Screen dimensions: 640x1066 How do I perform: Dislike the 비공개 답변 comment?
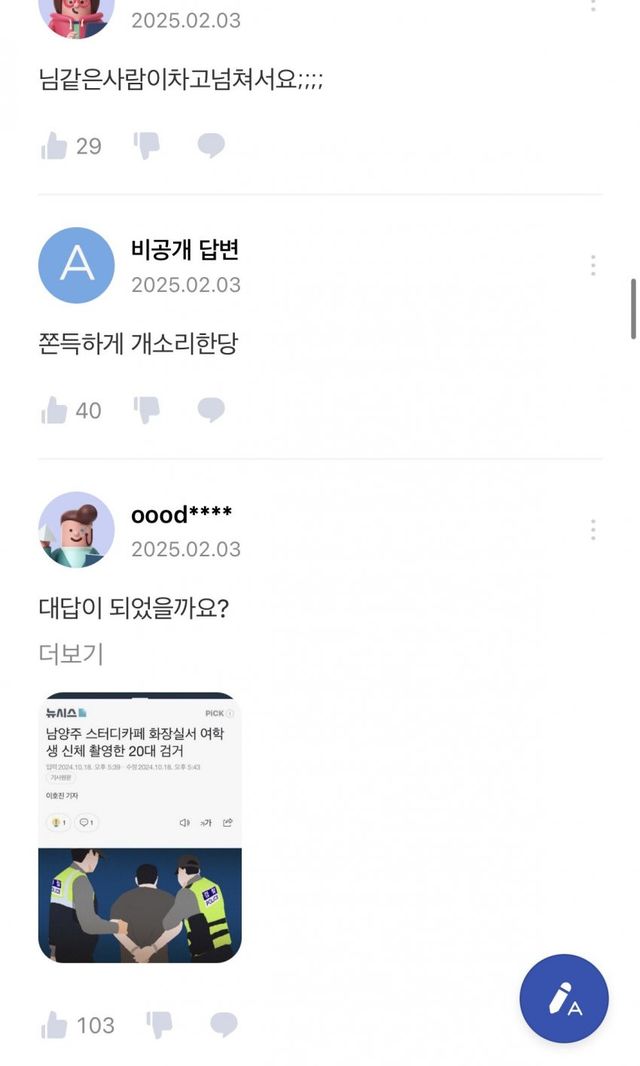point(147,410)
